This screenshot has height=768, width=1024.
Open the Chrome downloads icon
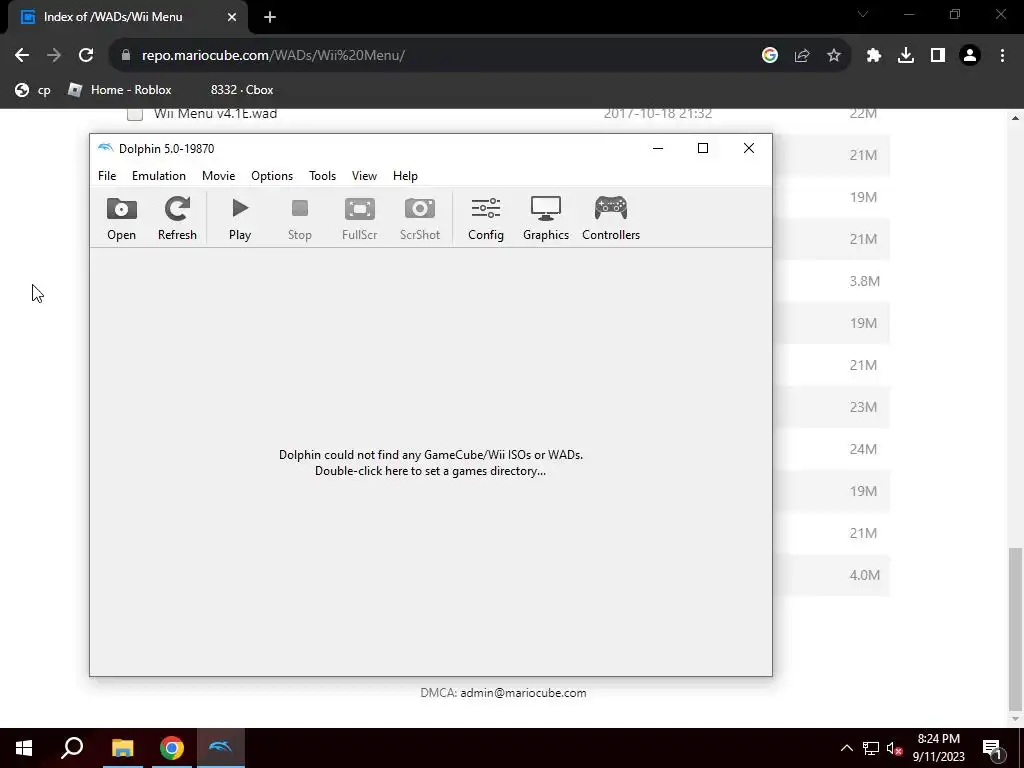pyautogui.click(x=906, y=56)
